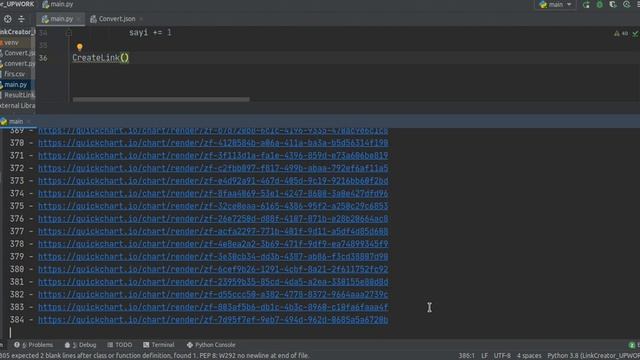
Task: Open output link number 378
Action: 213,244
